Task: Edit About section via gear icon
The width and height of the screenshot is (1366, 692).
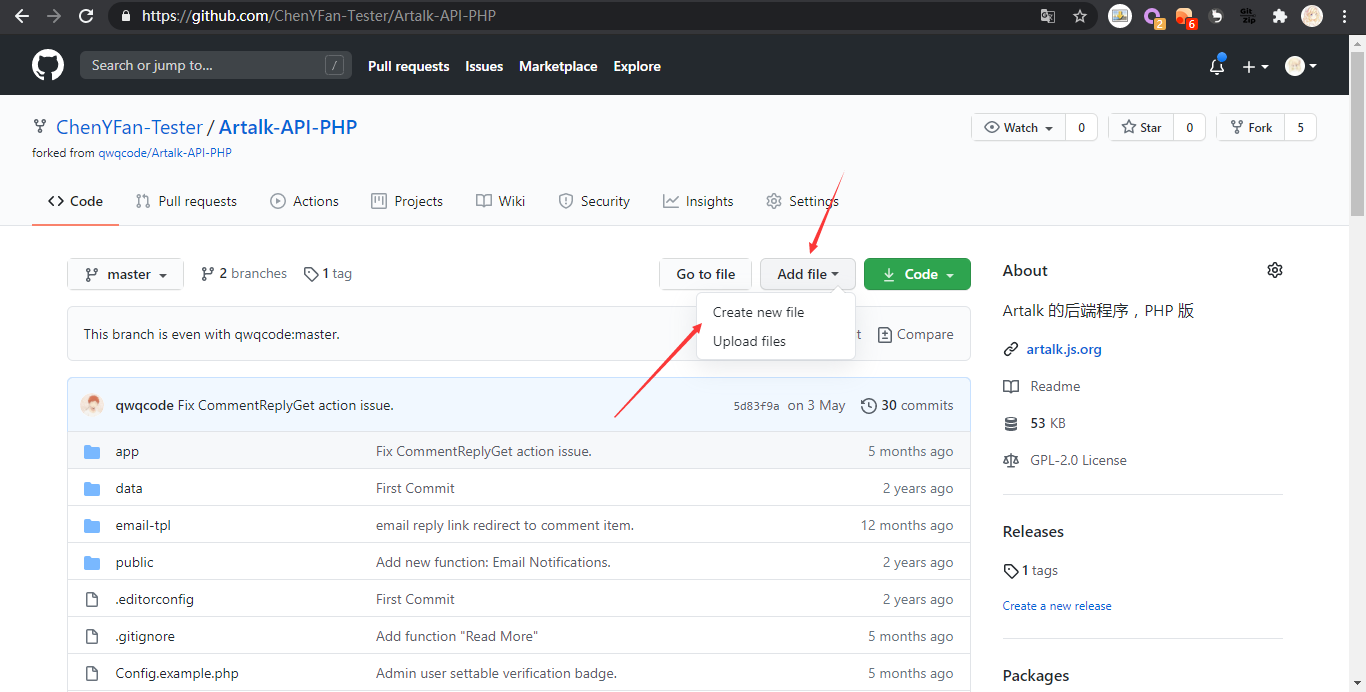Action: click(1274, 270)
